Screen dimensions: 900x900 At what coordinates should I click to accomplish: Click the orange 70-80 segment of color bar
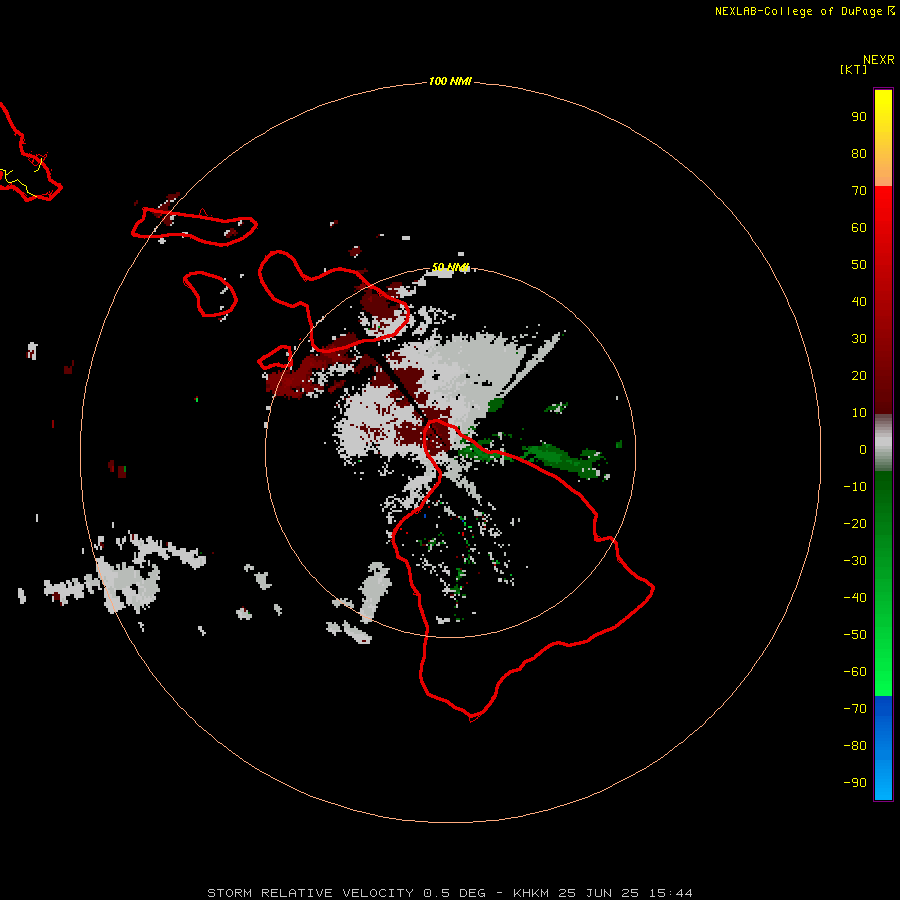[x=883, y=170]
